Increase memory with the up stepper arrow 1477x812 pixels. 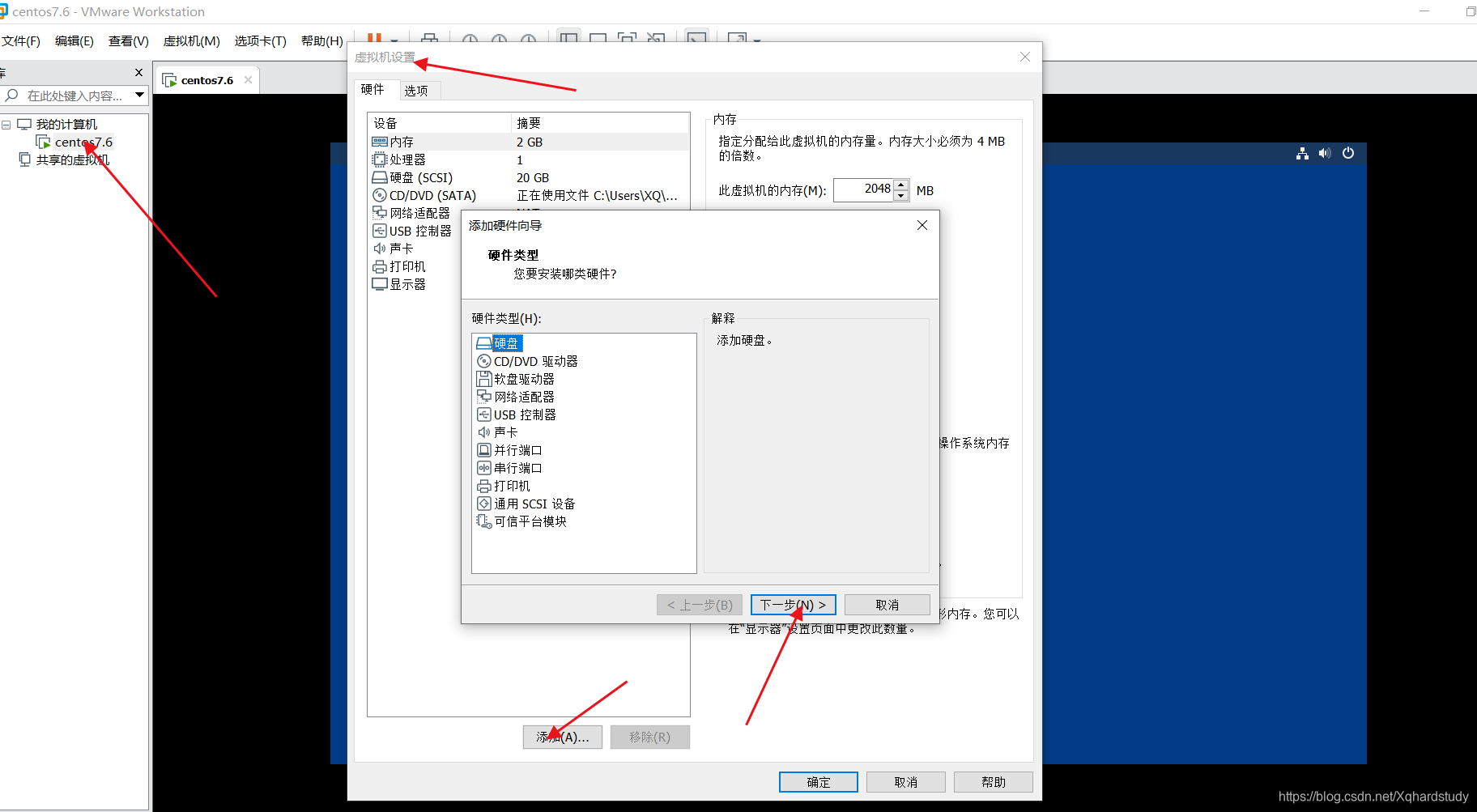(x=901, y=185)
